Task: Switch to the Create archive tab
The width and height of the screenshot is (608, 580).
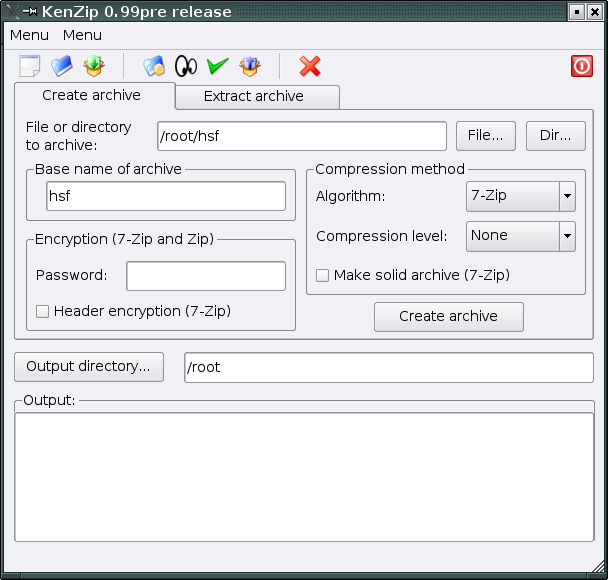Action: [x=95, y=95]
